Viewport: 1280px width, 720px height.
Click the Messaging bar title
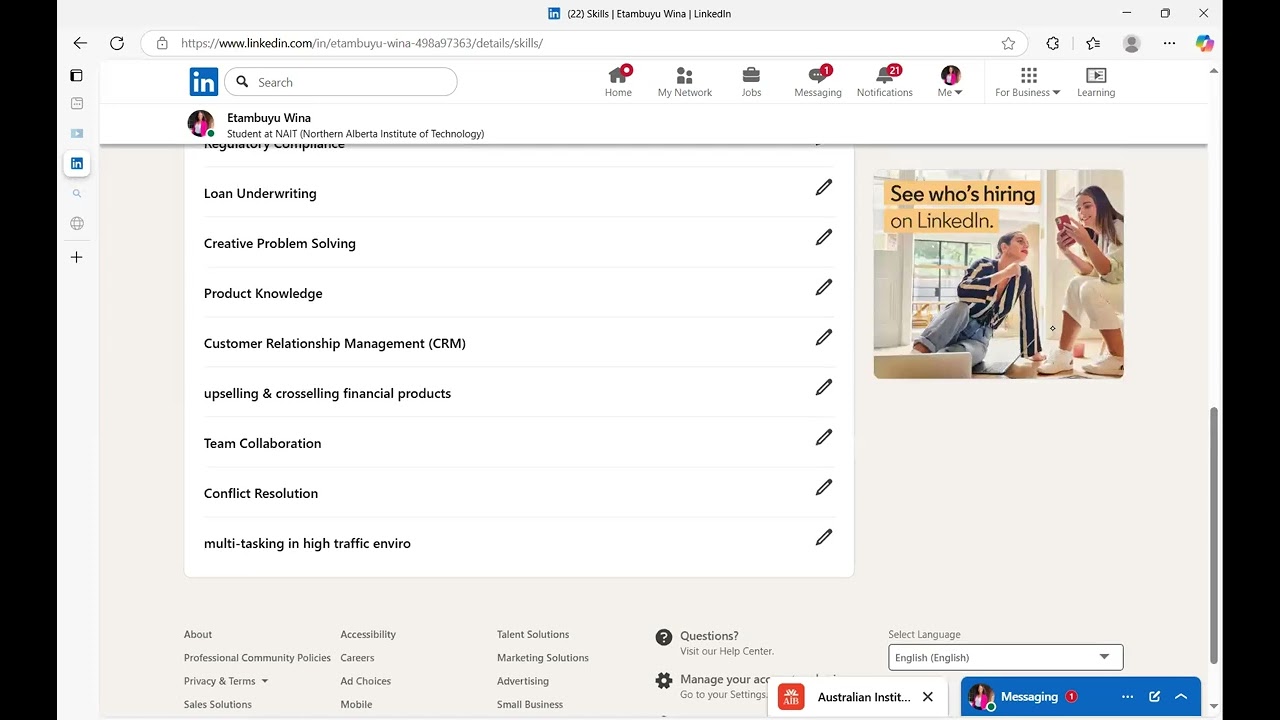click(x=1029, y=697)
